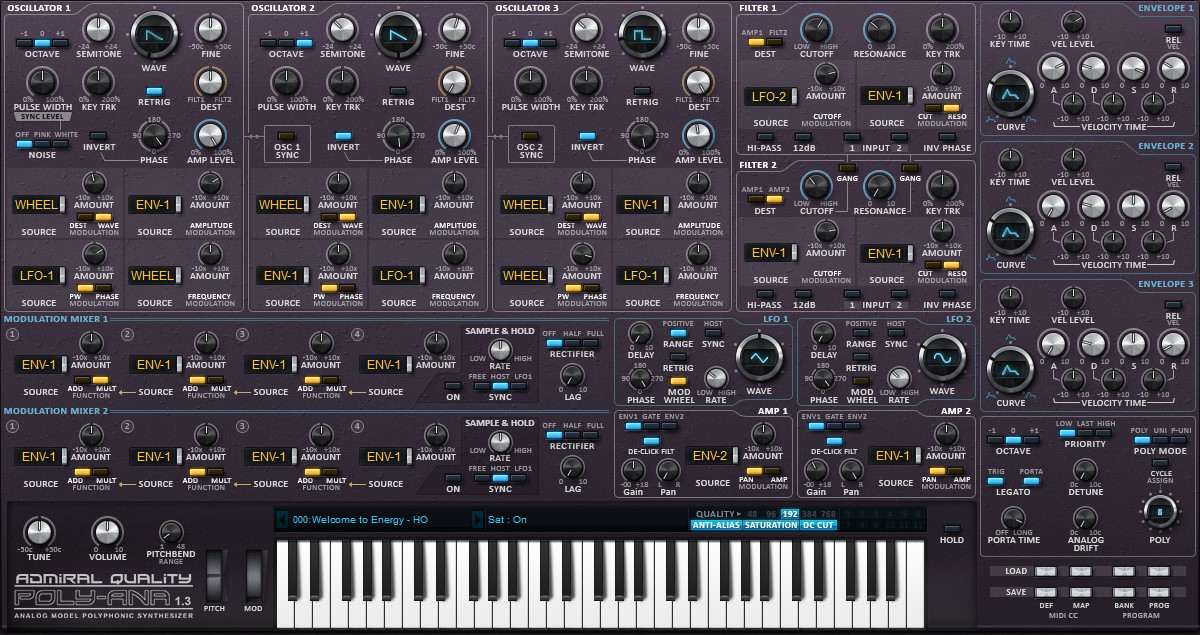
Task: Click the Oscillator 3 square wave display
Action: [x=642, y=35]
